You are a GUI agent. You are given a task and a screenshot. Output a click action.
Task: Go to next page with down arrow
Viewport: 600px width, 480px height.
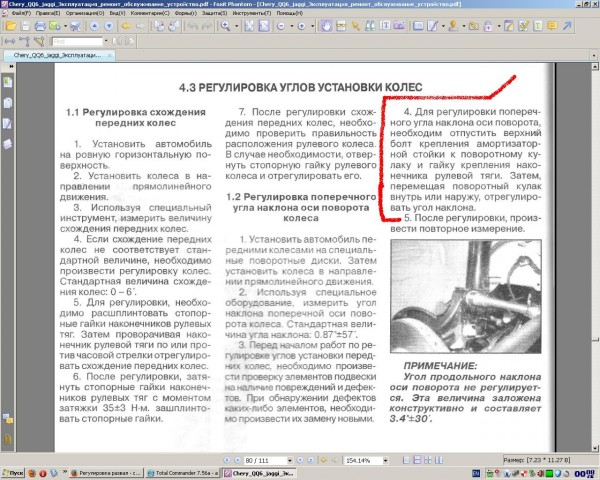[109, 26]
